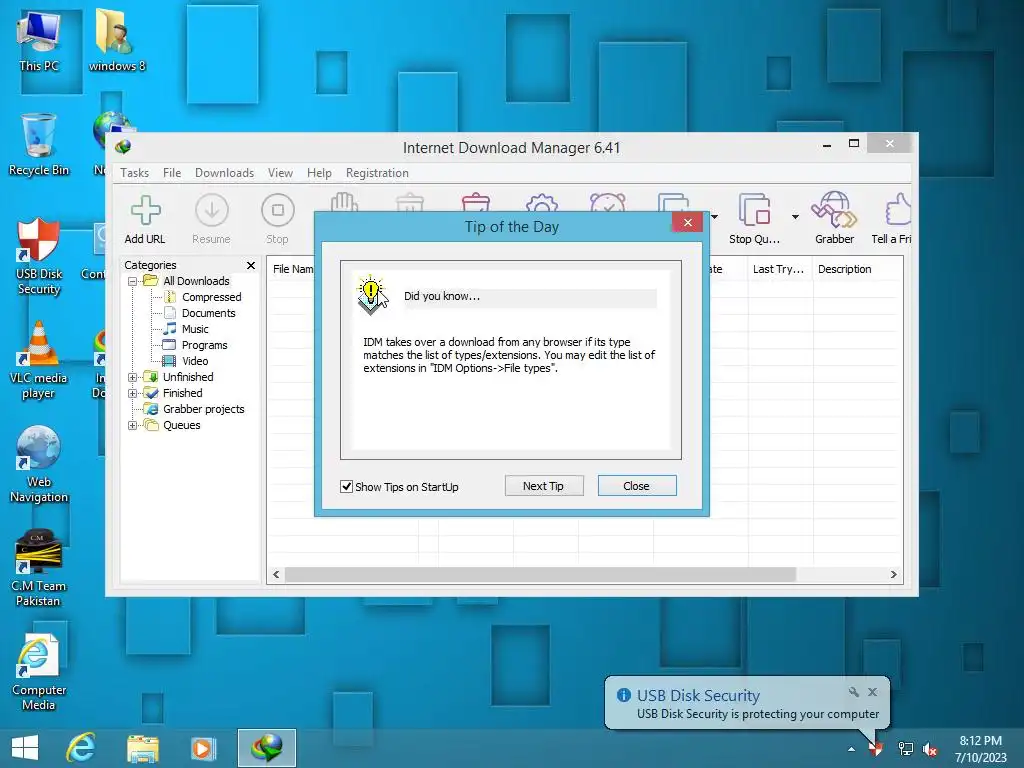The height and width of the screenshot is (768, 1024).
Task: Open Internet Explorer from the taskbar
Action: [81, 748]
